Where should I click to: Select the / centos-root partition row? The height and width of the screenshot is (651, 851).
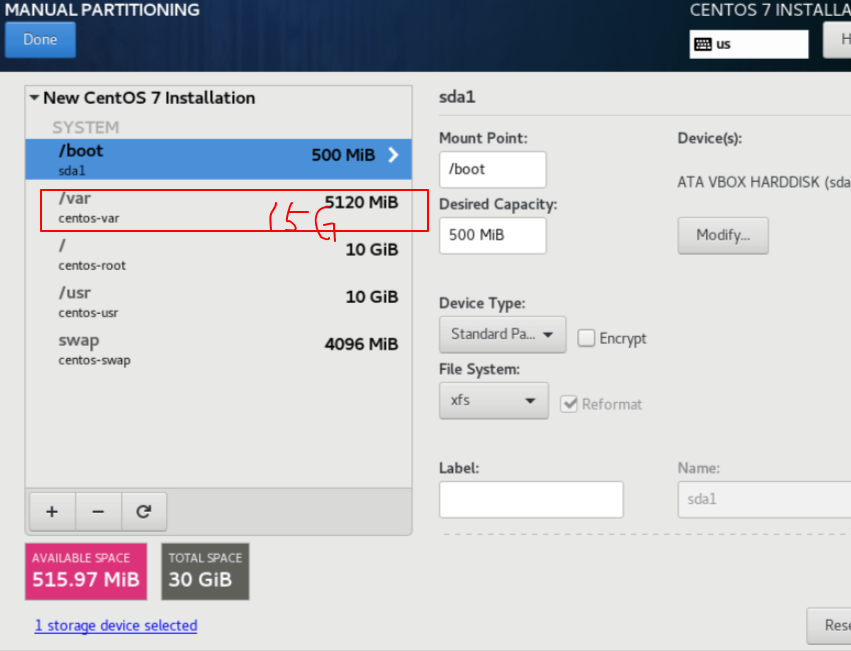218,255
